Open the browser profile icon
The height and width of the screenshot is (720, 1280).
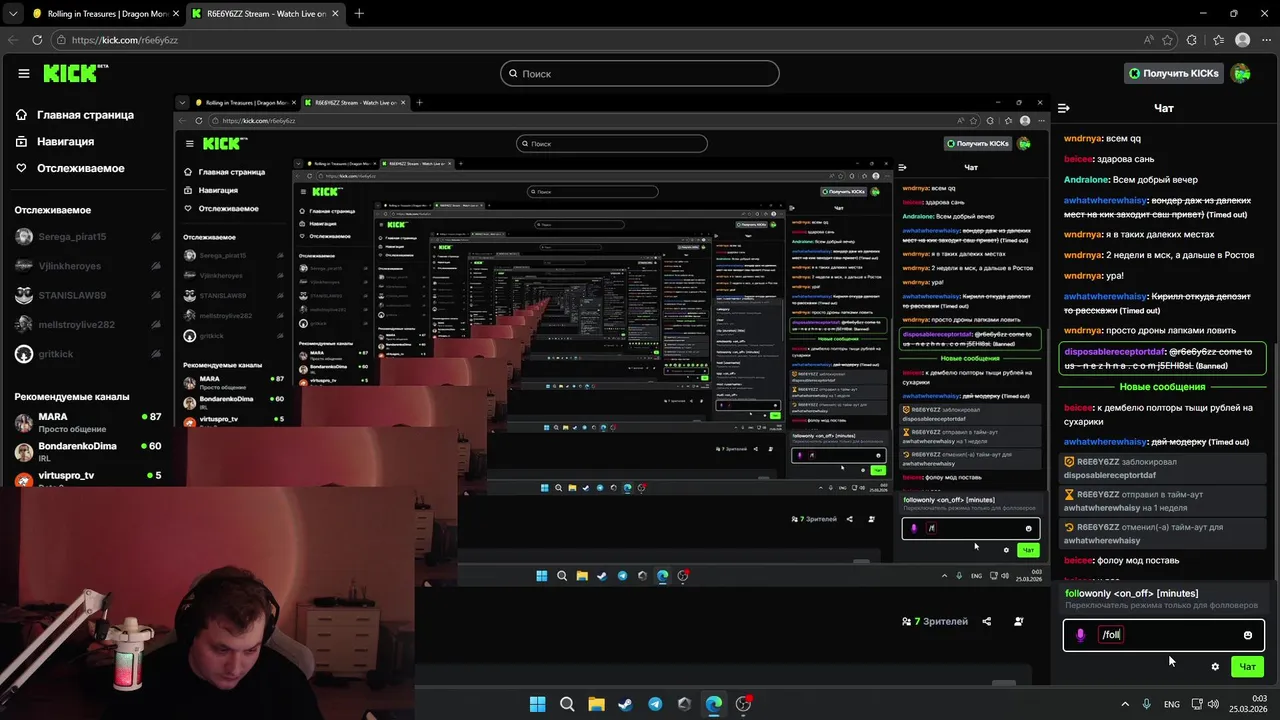1242,40
